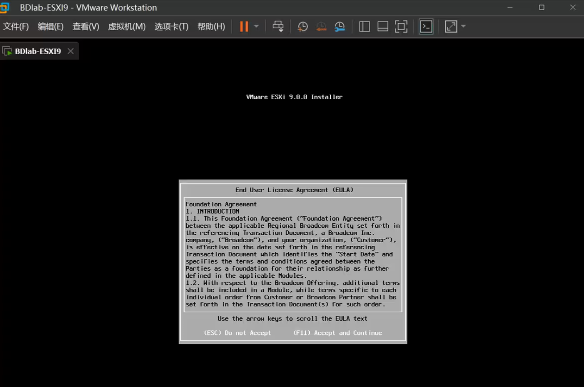Click the VMware ESXi 9.0.0 Installer title
Viewport: 584px width, 387px height.
[x=294, y=97]
